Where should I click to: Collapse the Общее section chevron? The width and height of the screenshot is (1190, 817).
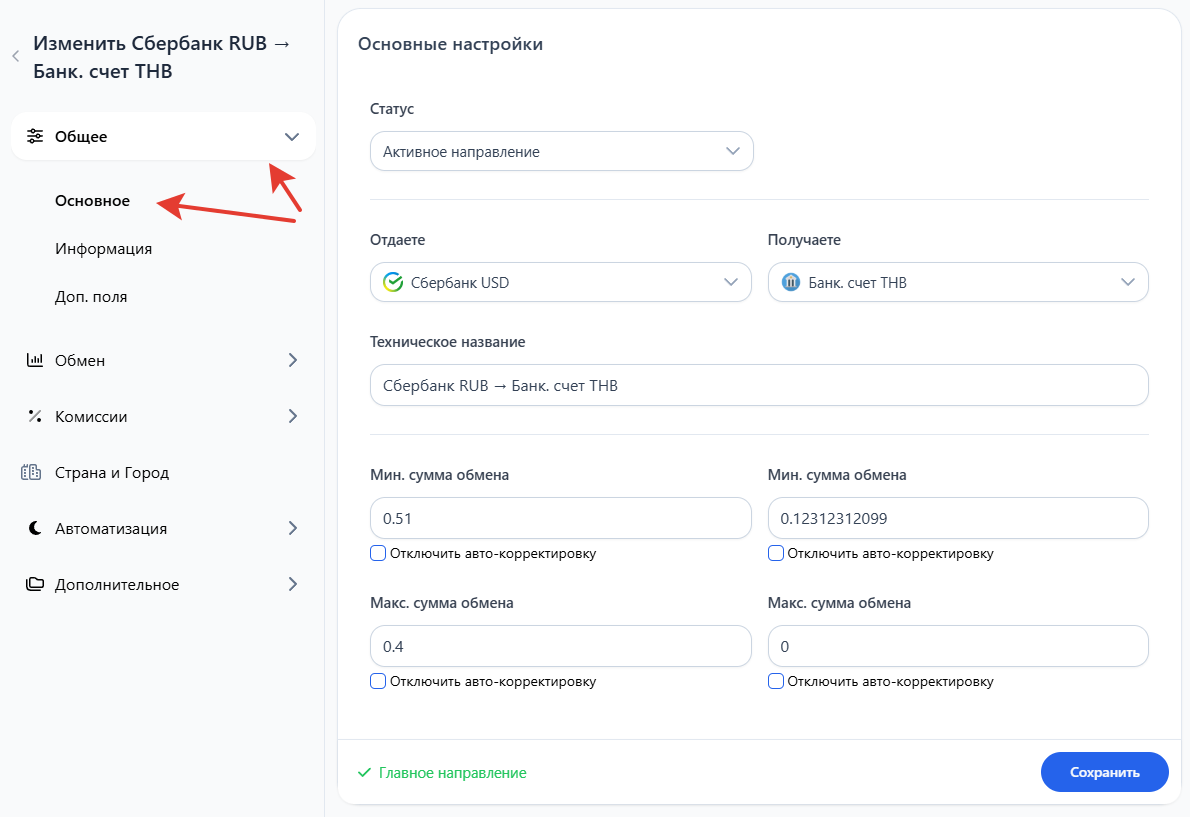click(x=292, y=137)
